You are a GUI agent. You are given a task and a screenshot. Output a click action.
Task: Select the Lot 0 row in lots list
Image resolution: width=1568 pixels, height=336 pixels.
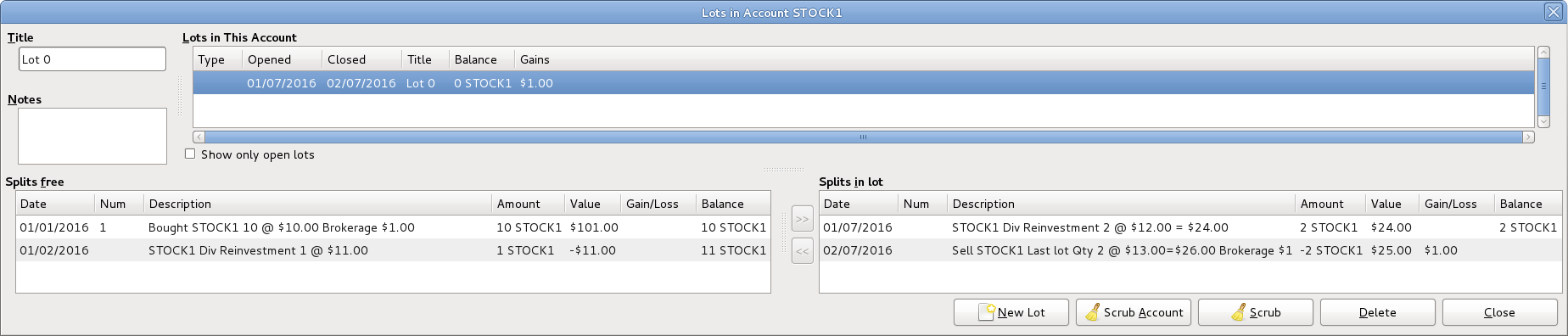pos(863,83)
